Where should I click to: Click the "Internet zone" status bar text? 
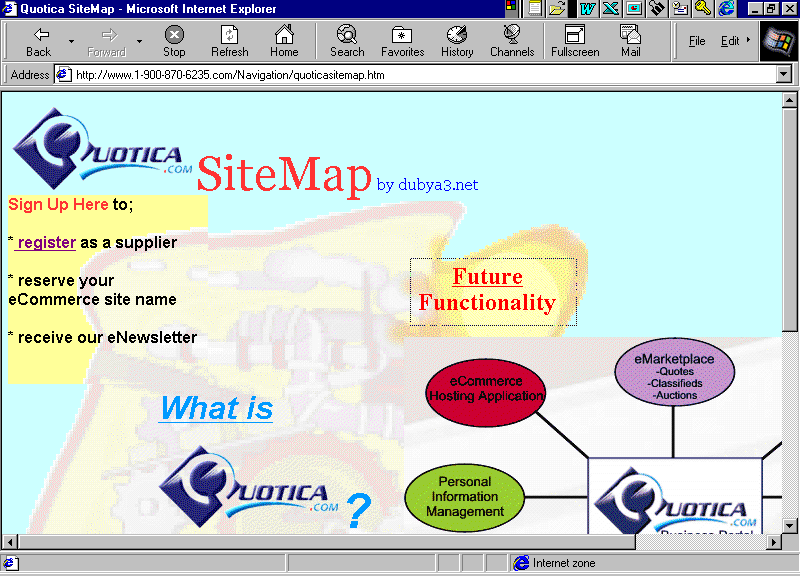pyautogui.click(x=564, y=563)
